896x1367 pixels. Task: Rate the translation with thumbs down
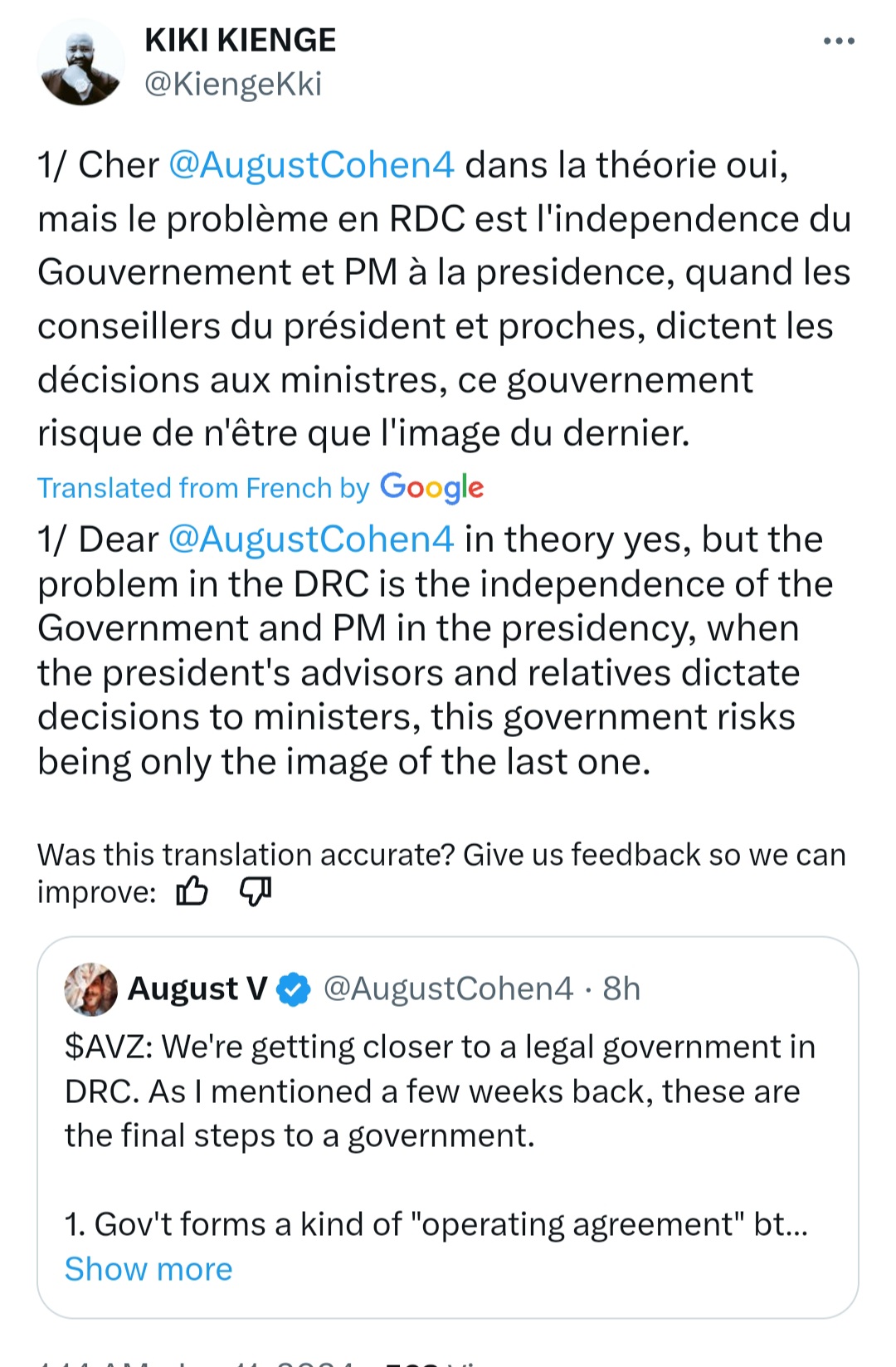(255, 891)
